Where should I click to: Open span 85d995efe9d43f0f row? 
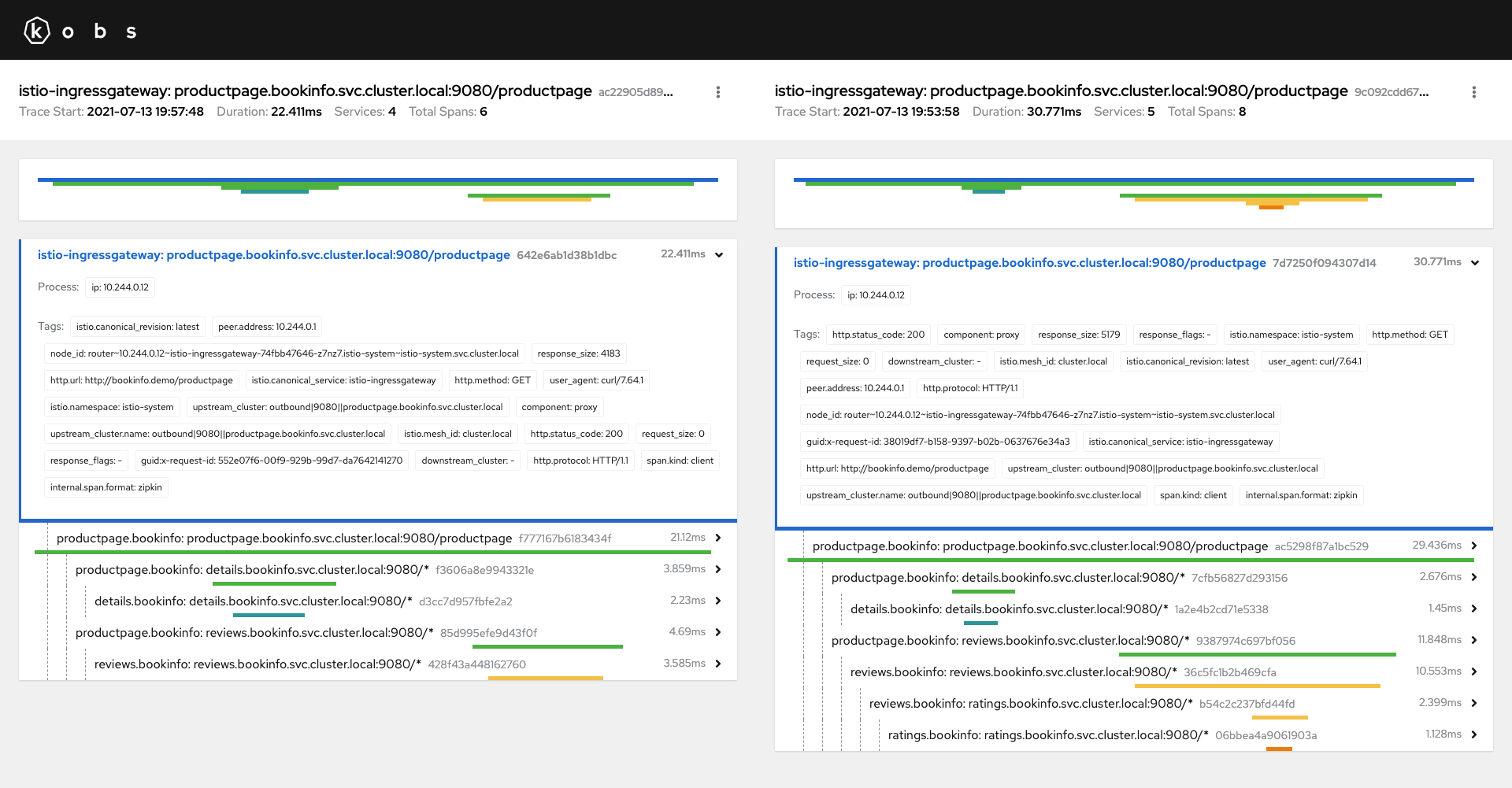378,632
